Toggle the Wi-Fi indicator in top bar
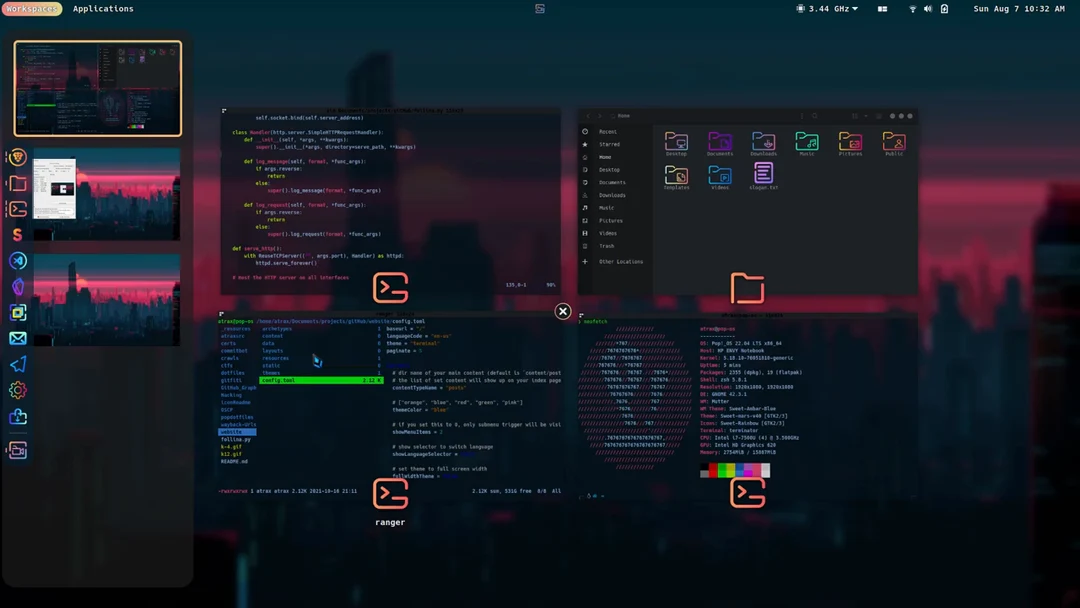Image resolution: width=1080 pixels, height=608 pixels. pos(913,8)
